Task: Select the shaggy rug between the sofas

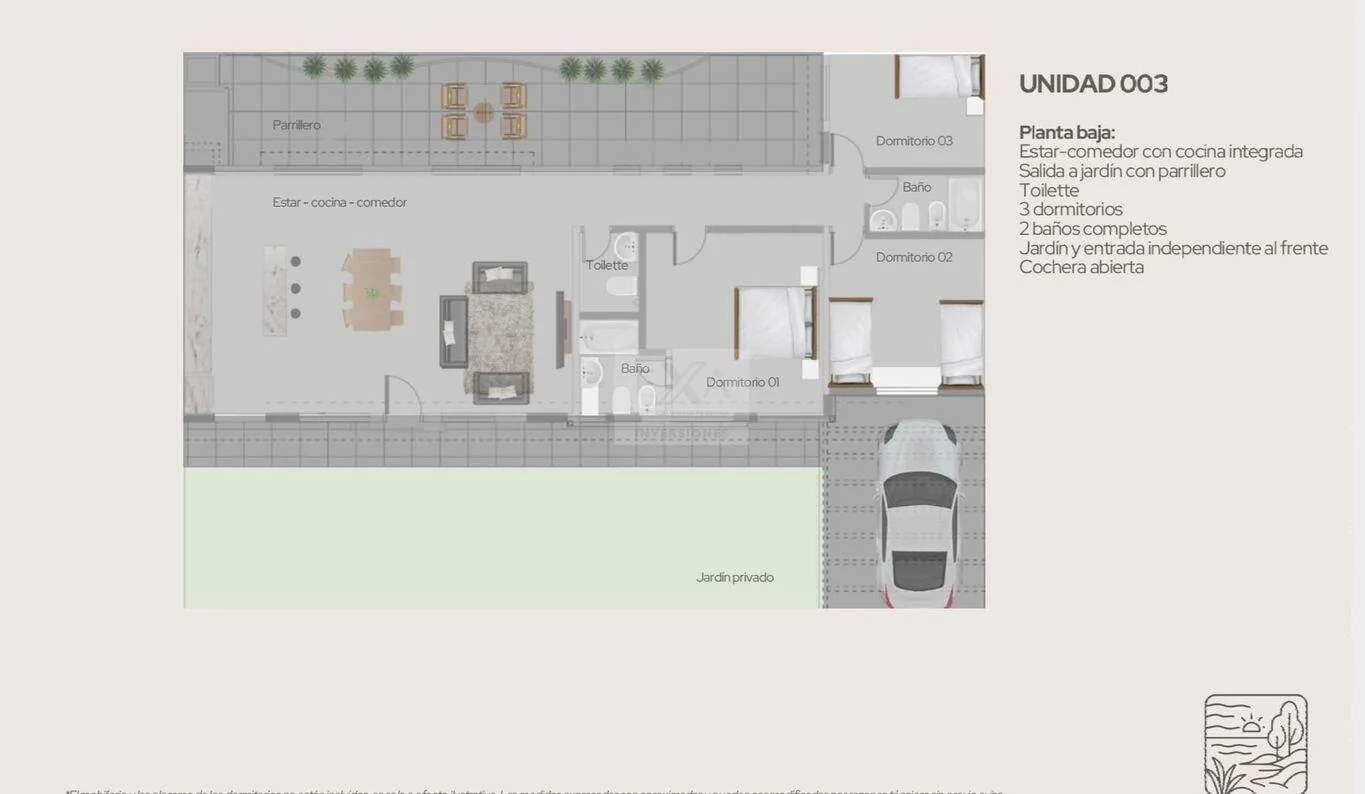Action: (499, 332)
